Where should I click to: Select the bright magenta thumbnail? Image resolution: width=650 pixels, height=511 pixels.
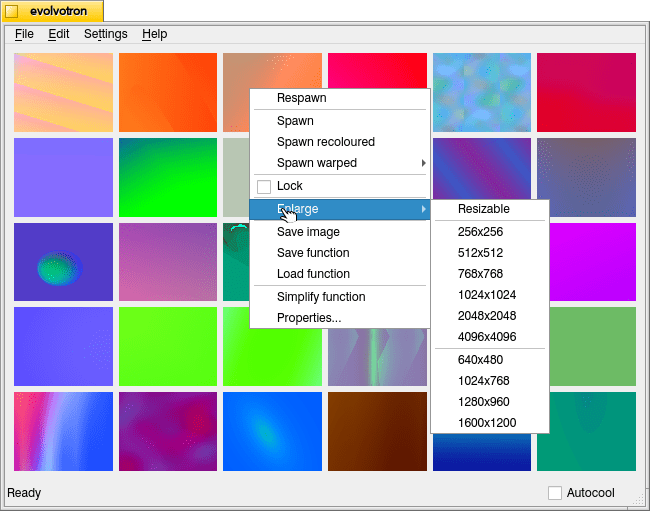[593, 262]
